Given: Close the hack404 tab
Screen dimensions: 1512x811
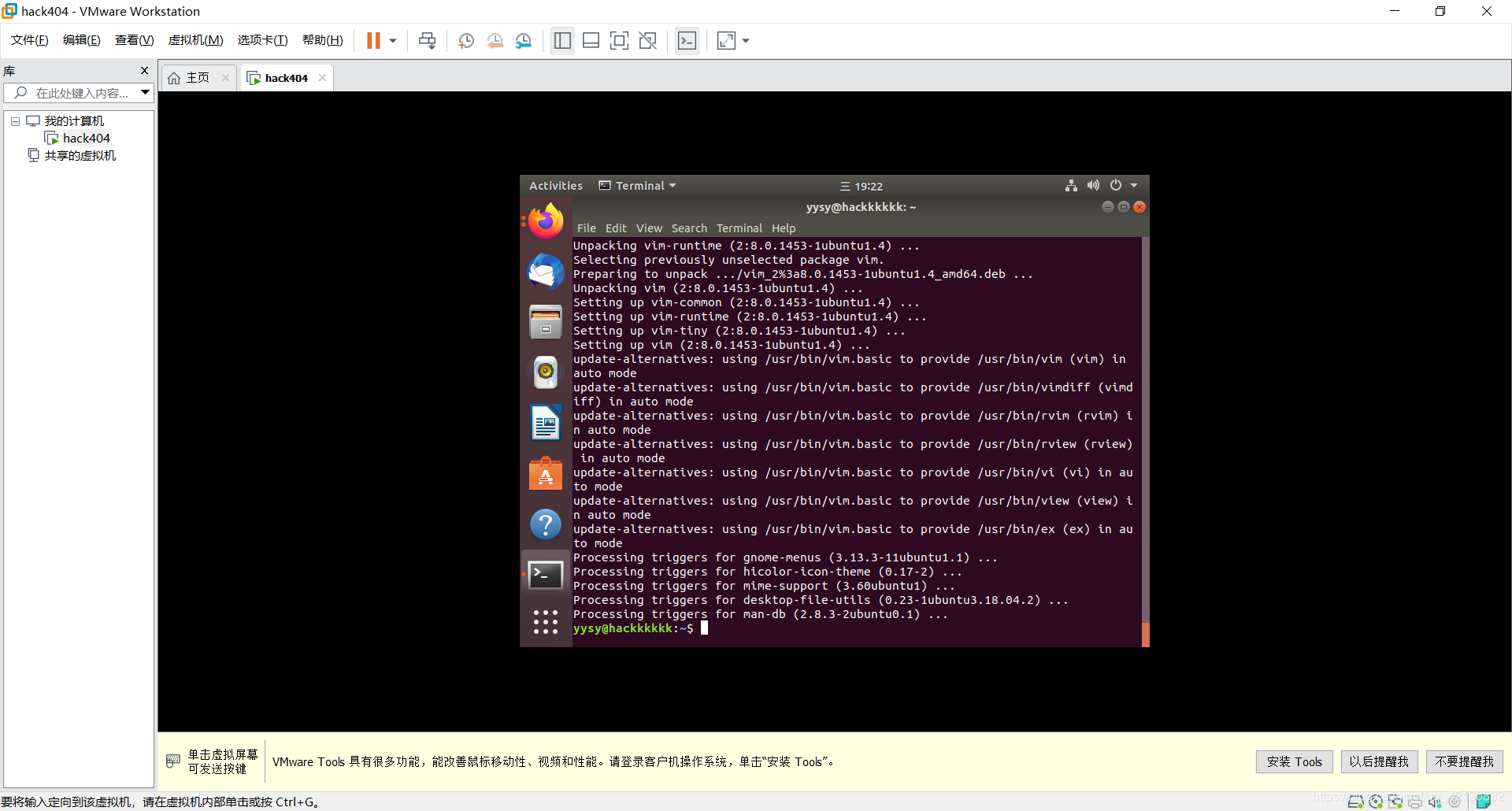Looking at the screenshot, I should [x=322, y=78].
